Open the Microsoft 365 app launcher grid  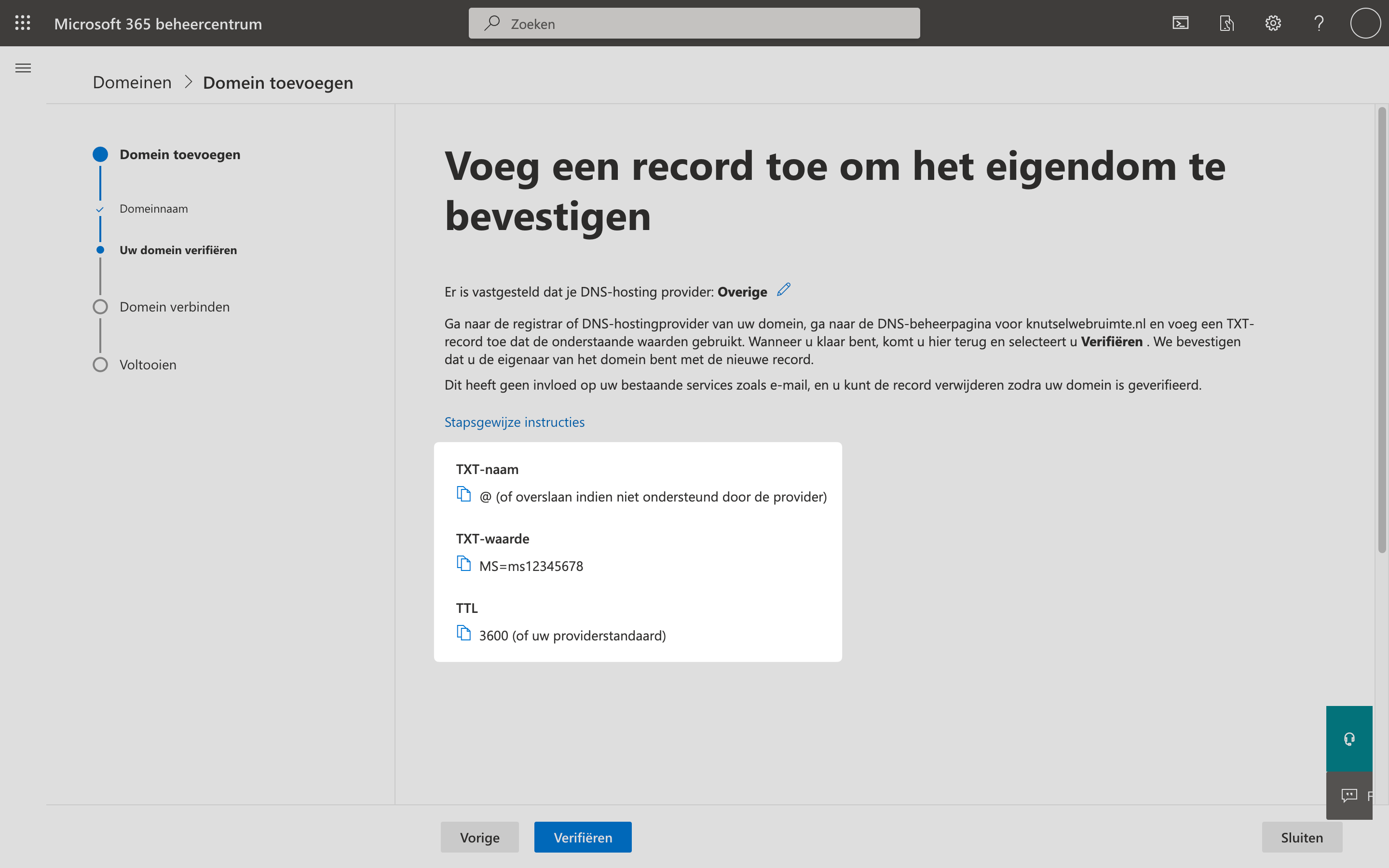pyautogui.click(x=23, y=23)
